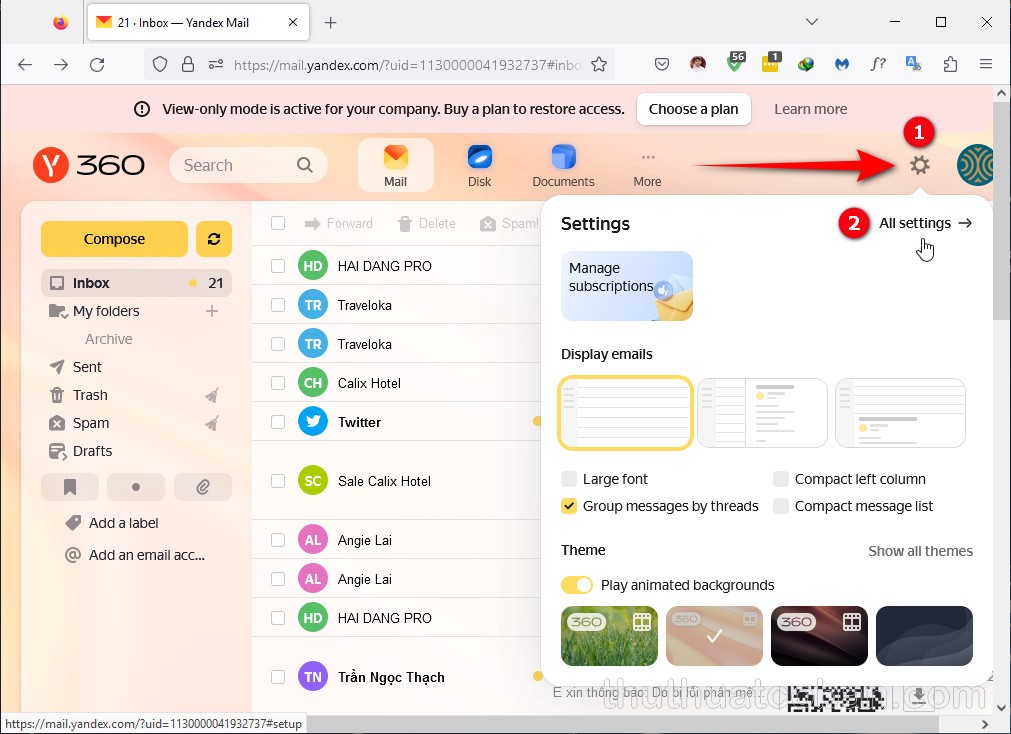
Task: Open the Documents app icon
Action: click(x=563, y=165)
